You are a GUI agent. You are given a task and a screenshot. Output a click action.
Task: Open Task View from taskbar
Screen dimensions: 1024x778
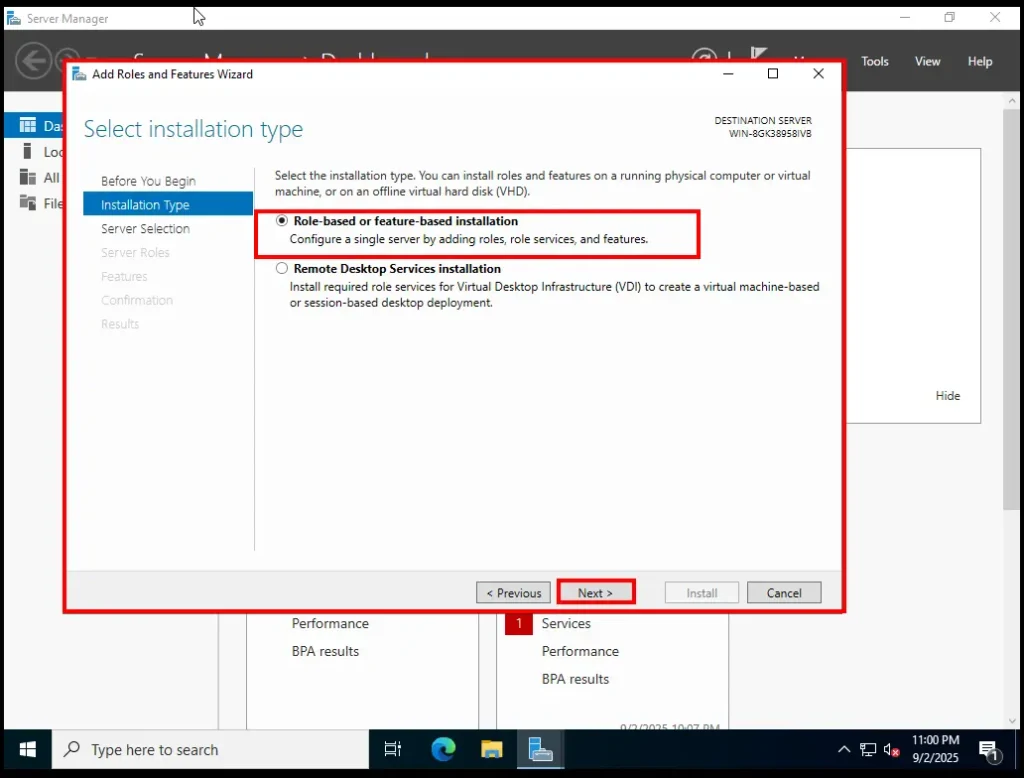click(392, 749)
